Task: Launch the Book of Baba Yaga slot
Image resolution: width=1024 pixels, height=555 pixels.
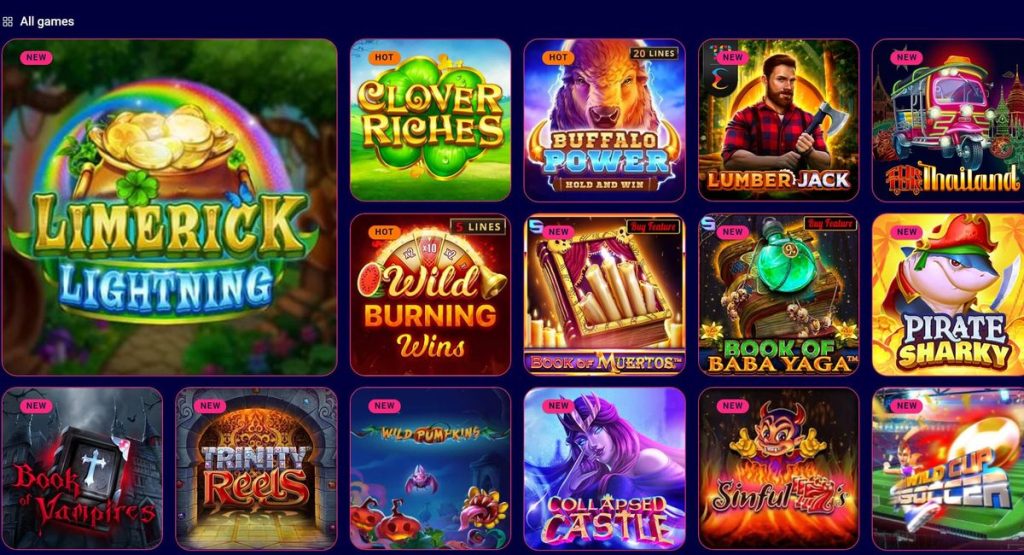Action: 778,294
